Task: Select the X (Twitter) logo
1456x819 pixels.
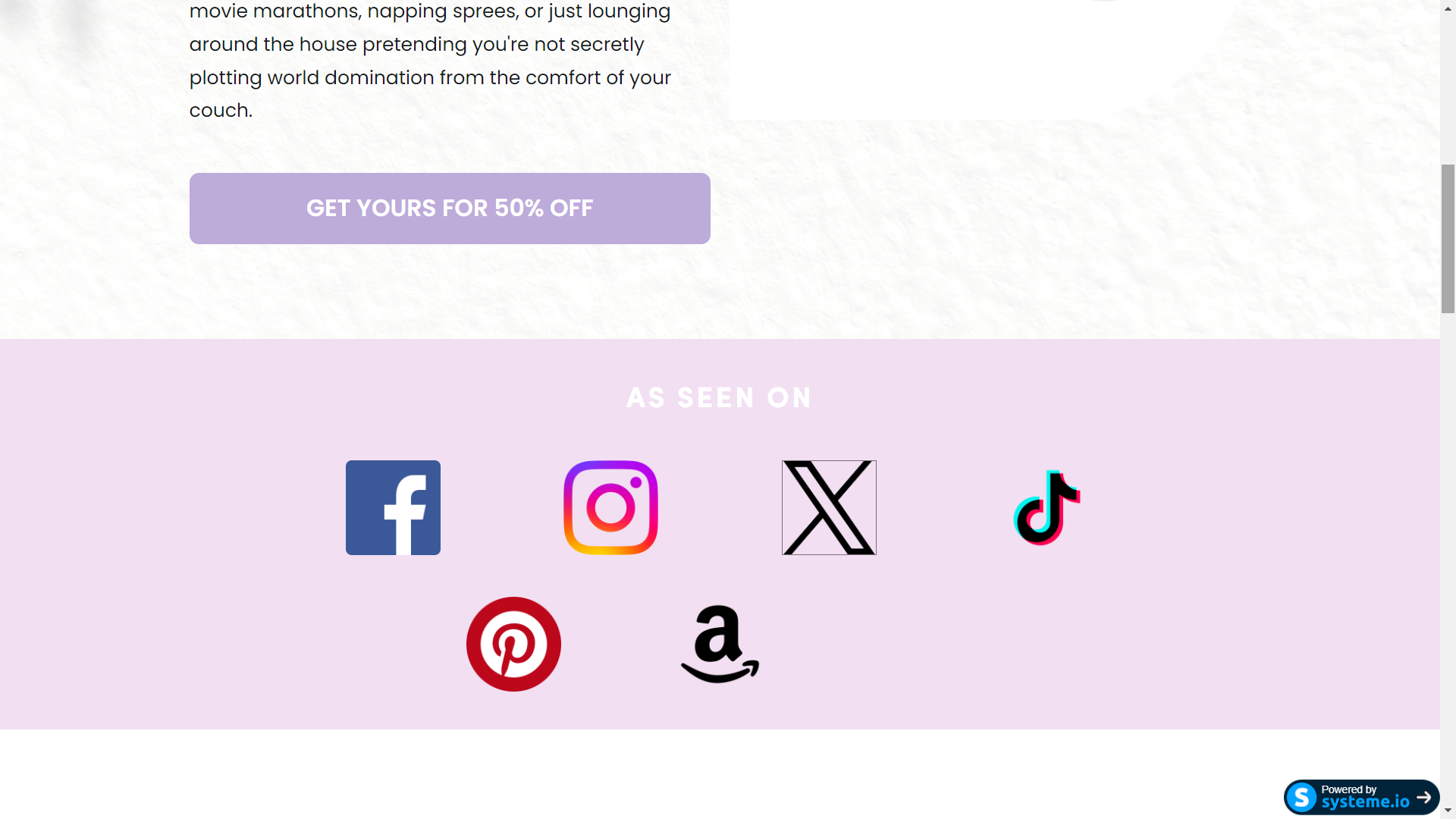Action: (x=829, y=507)
